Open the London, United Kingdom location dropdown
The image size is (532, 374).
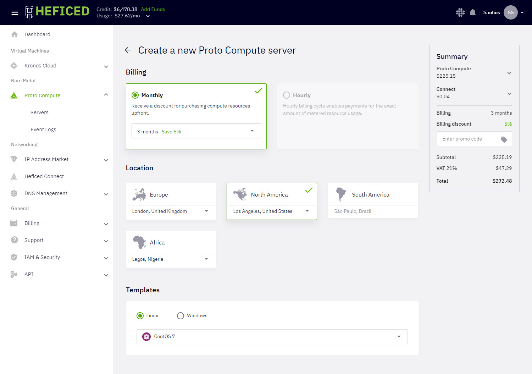coord(171,211)
